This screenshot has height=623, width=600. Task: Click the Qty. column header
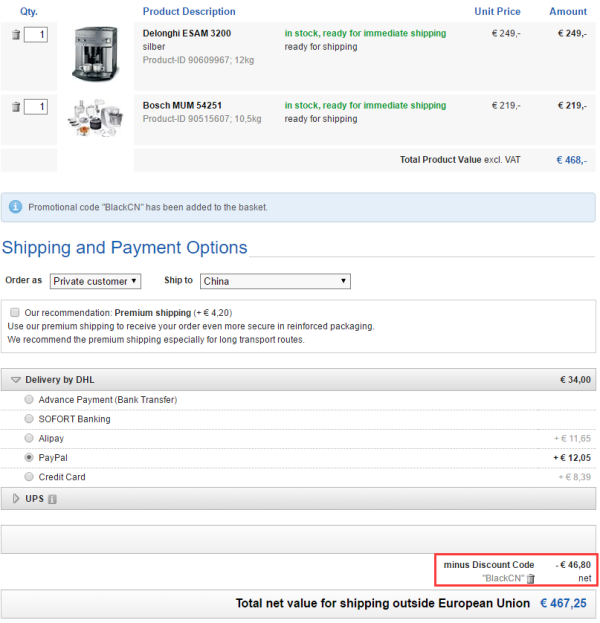click(x=29, y=12)
